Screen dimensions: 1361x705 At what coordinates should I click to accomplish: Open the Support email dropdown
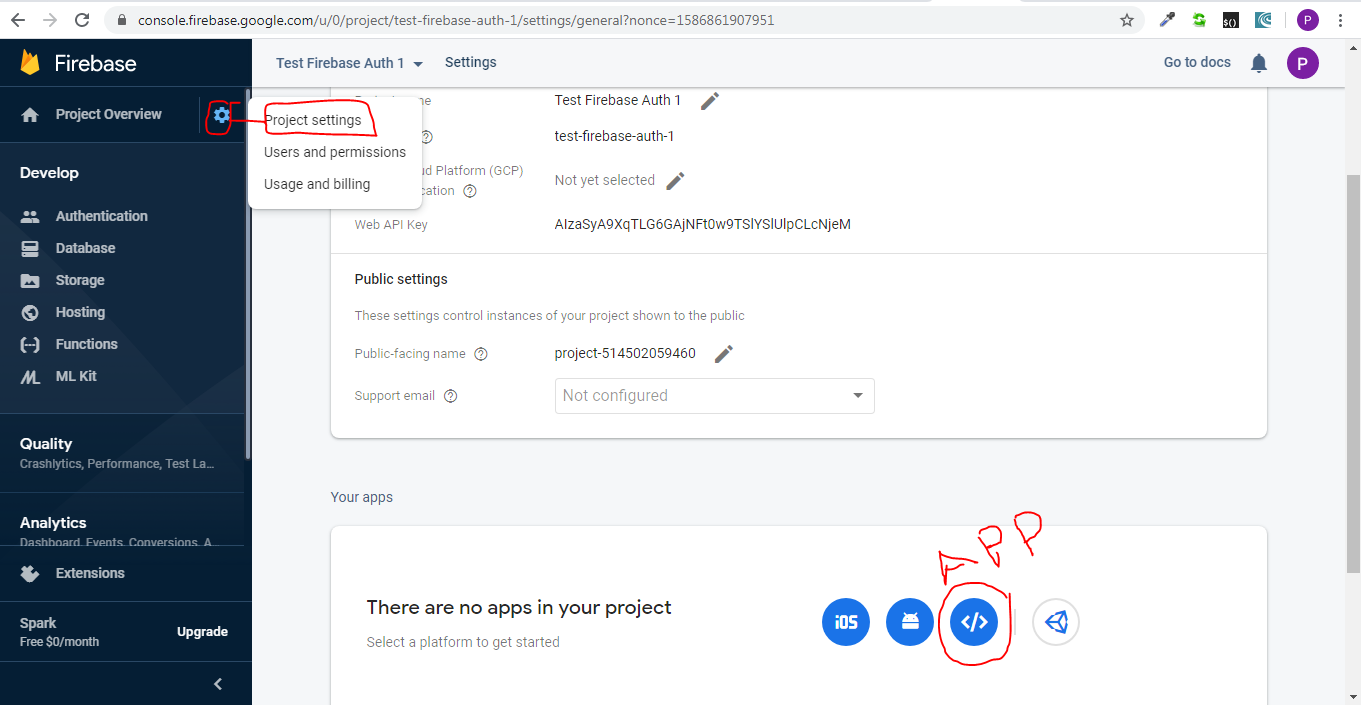(x=714, y=395)
